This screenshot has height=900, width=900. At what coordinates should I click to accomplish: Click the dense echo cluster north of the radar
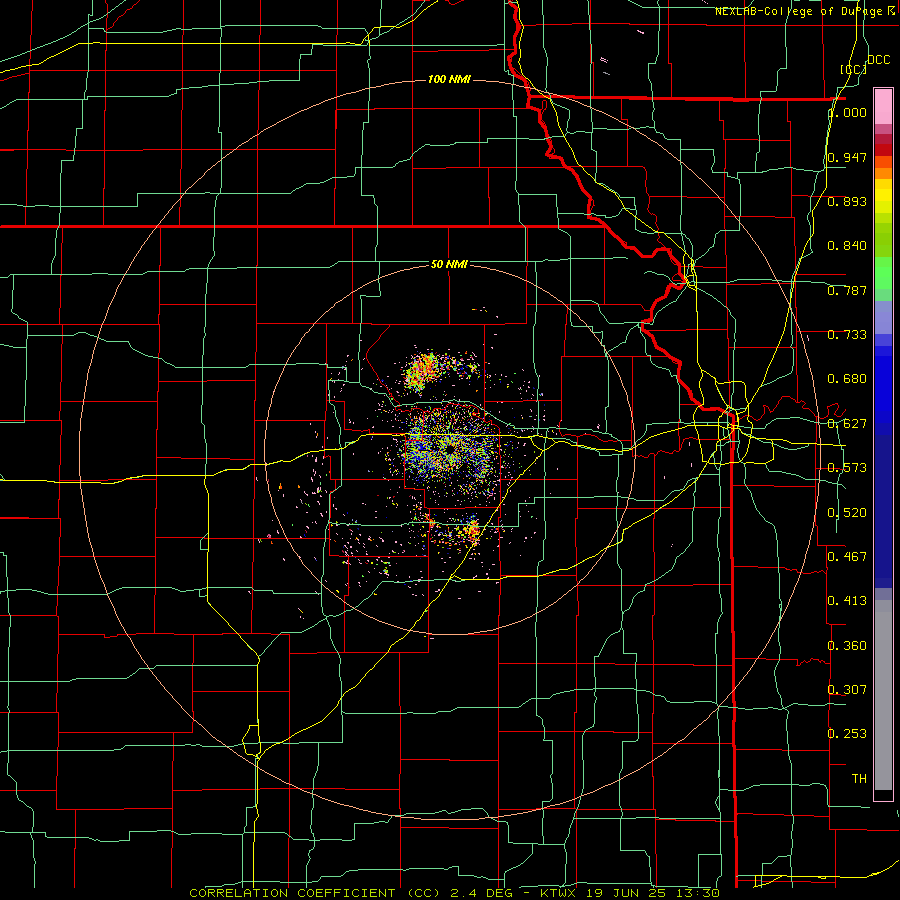pos(423,370)
